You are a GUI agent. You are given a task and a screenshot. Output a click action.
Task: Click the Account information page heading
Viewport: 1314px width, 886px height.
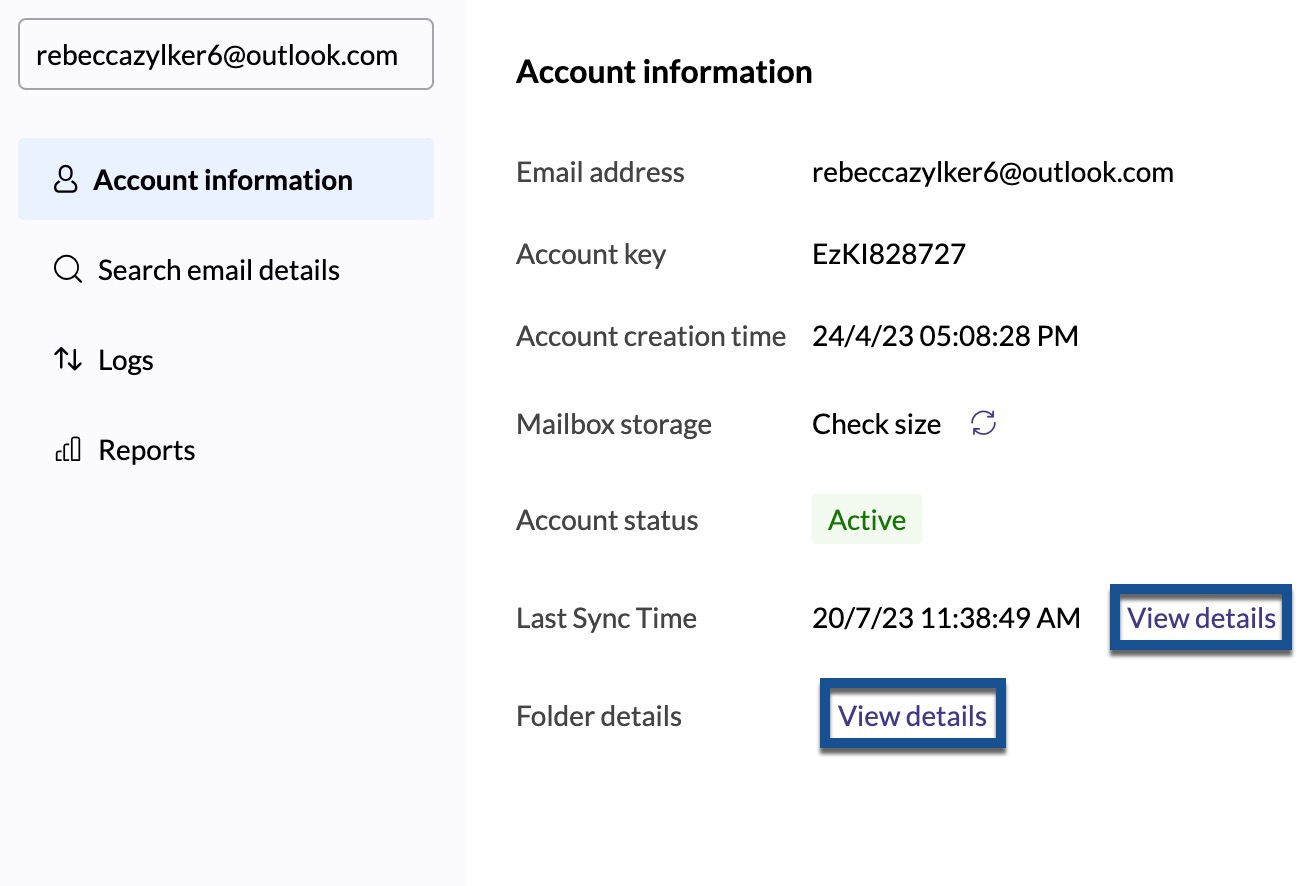tap(664, 72)
